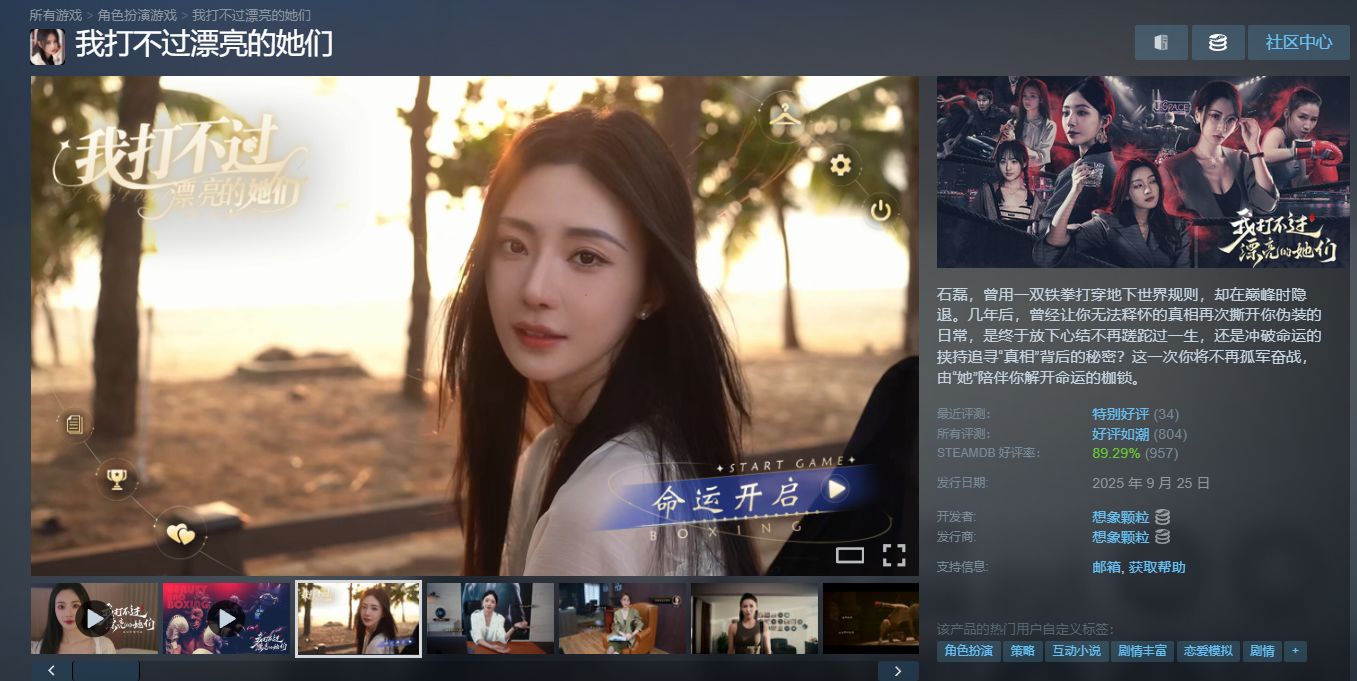Click the play arrow beside 命运开启
Viewport: 1357px width, 681px height.
836,488
